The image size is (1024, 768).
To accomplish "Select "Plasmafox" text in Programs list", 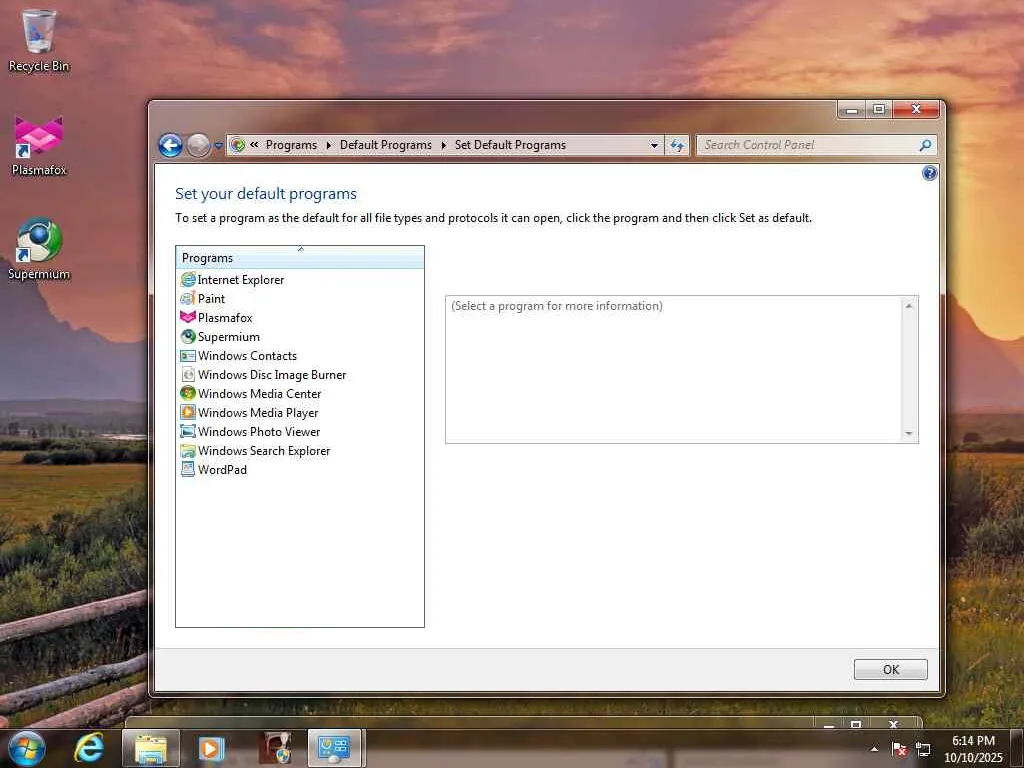I will click(x=225, y=317).
